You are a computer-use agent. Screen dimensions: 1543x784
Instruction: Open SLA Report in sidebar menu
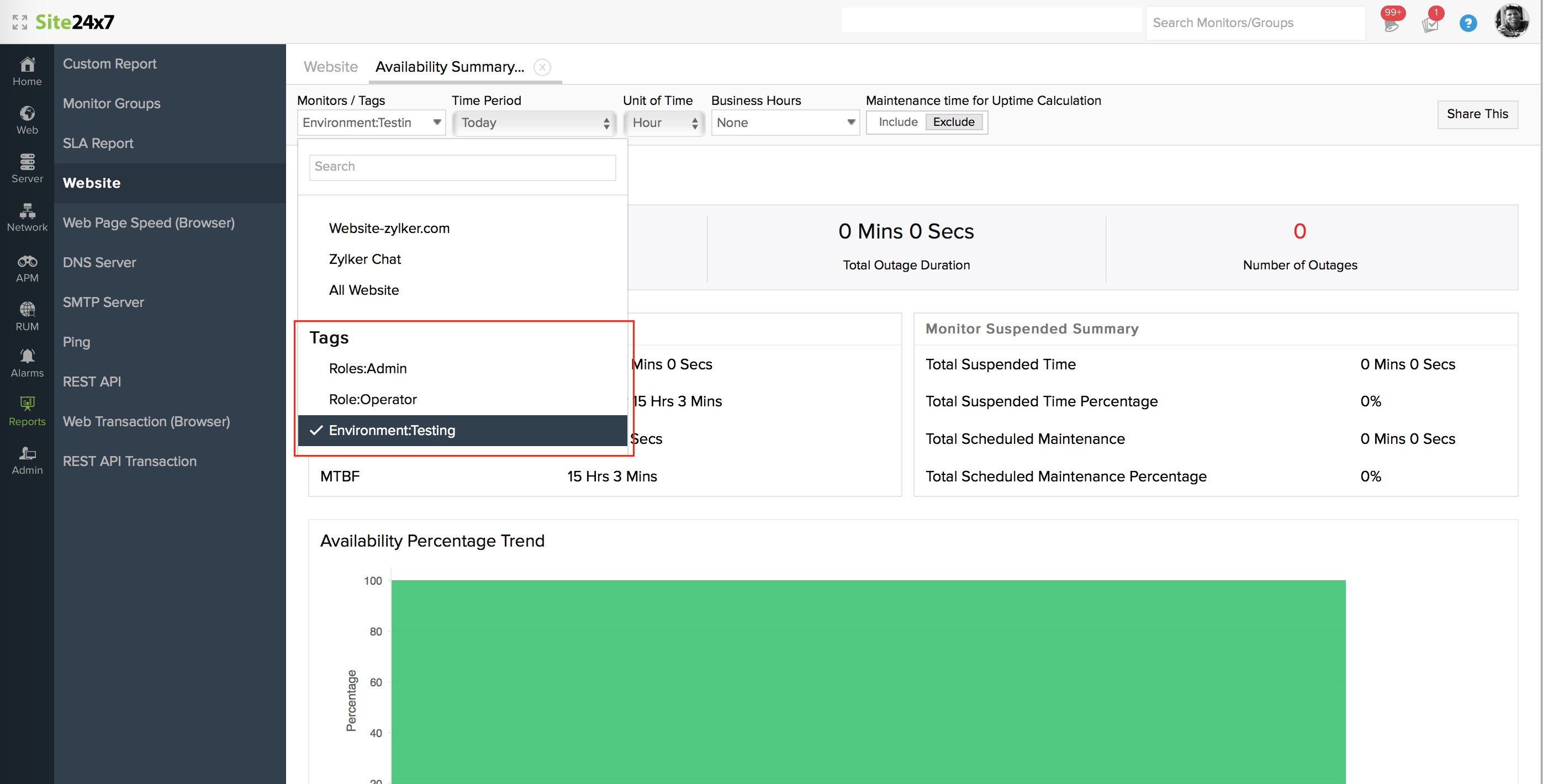click(98, 143)
